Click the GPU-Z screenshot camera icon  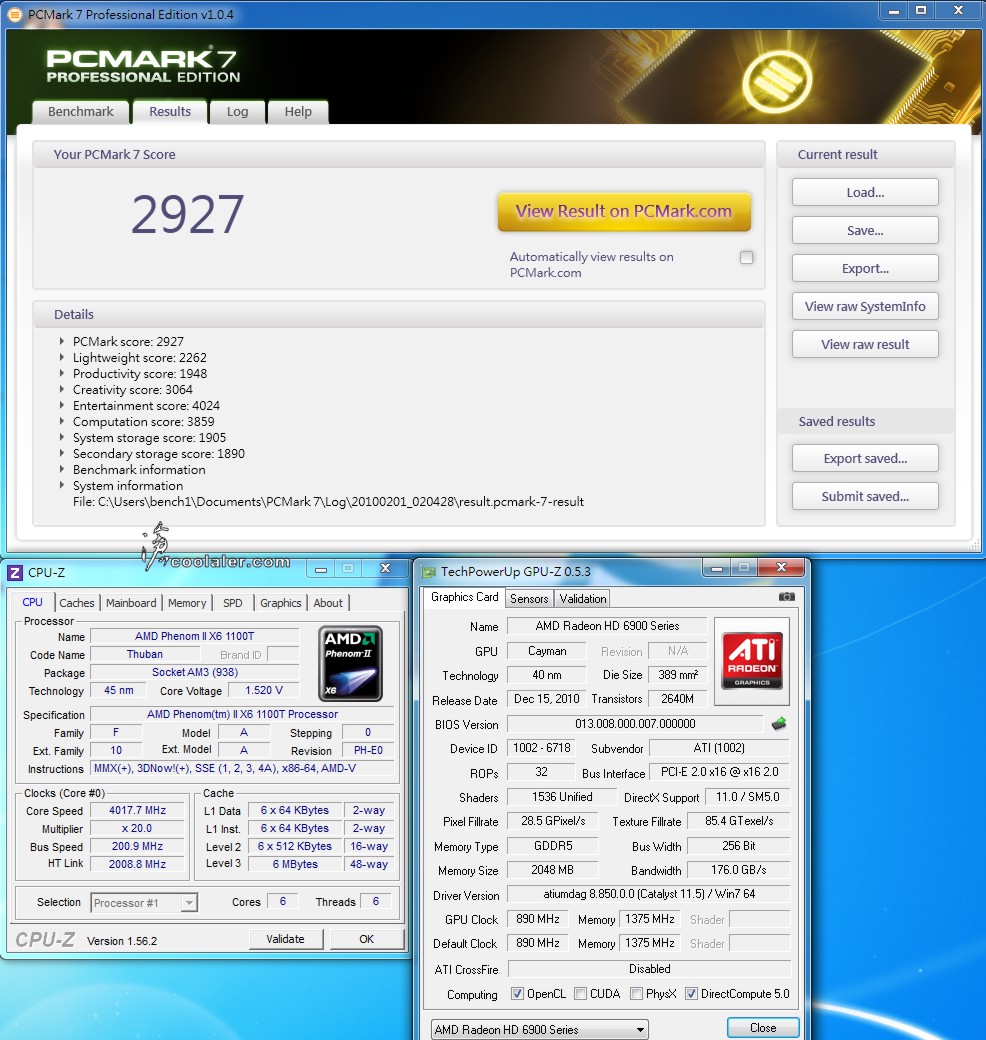(x=786, y=597)
